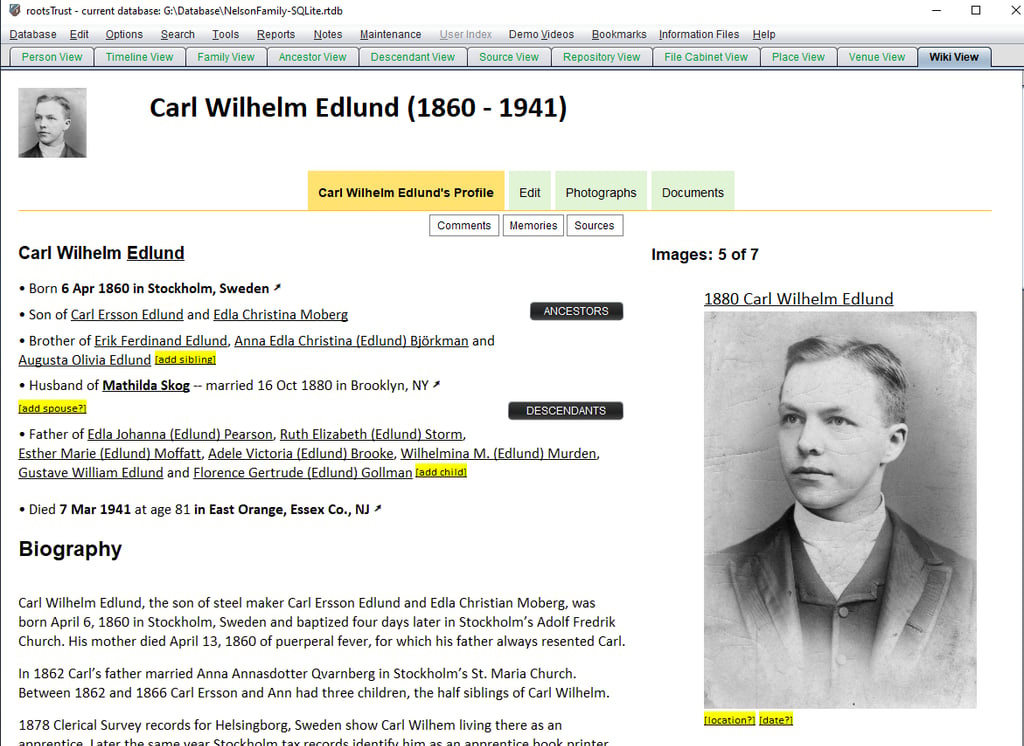1024x746 pixels.
Task: Click the [add sibling] link
Action: point(185,359)
